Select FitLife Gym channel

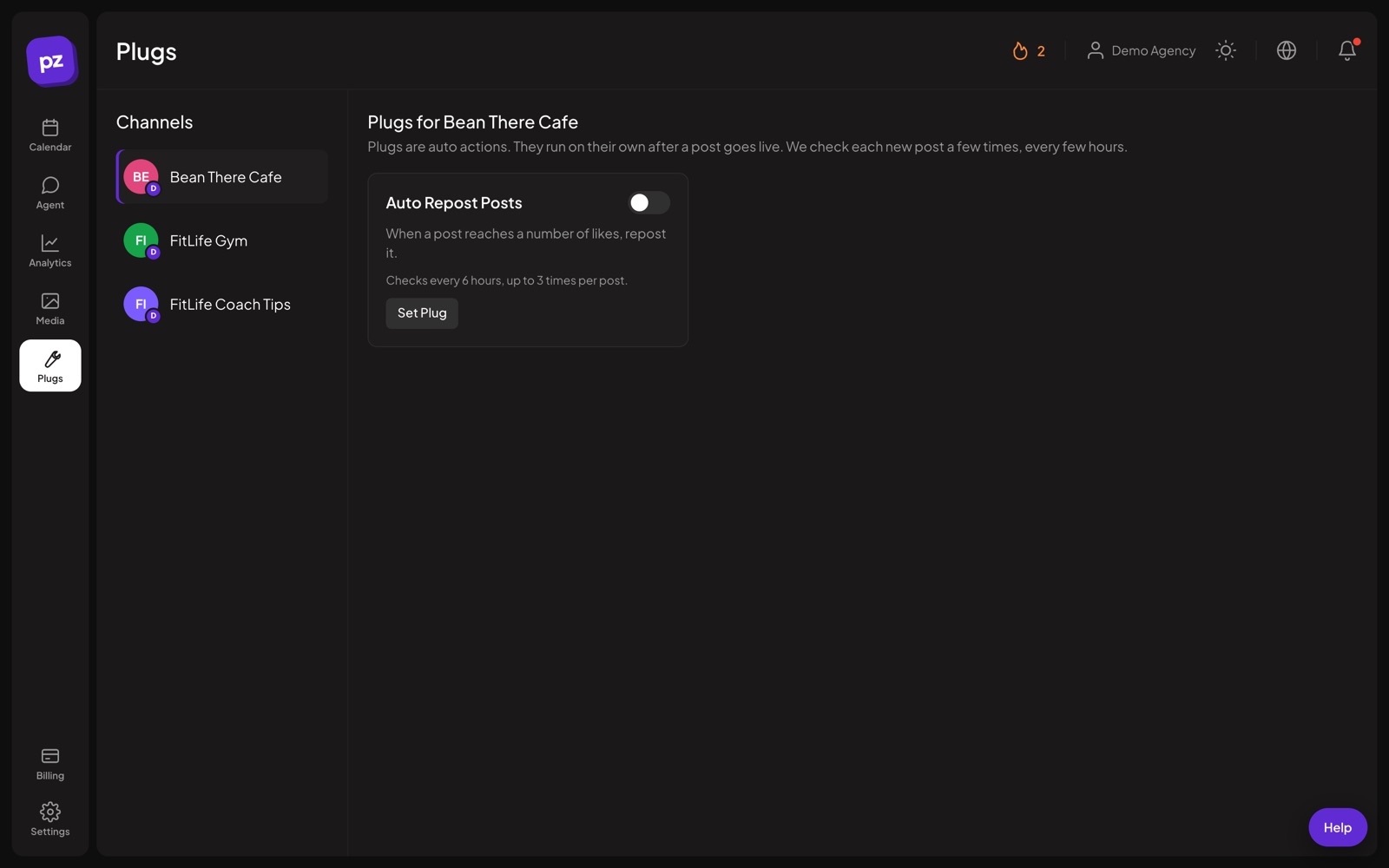pyautogui.click(x=222, y=240)
